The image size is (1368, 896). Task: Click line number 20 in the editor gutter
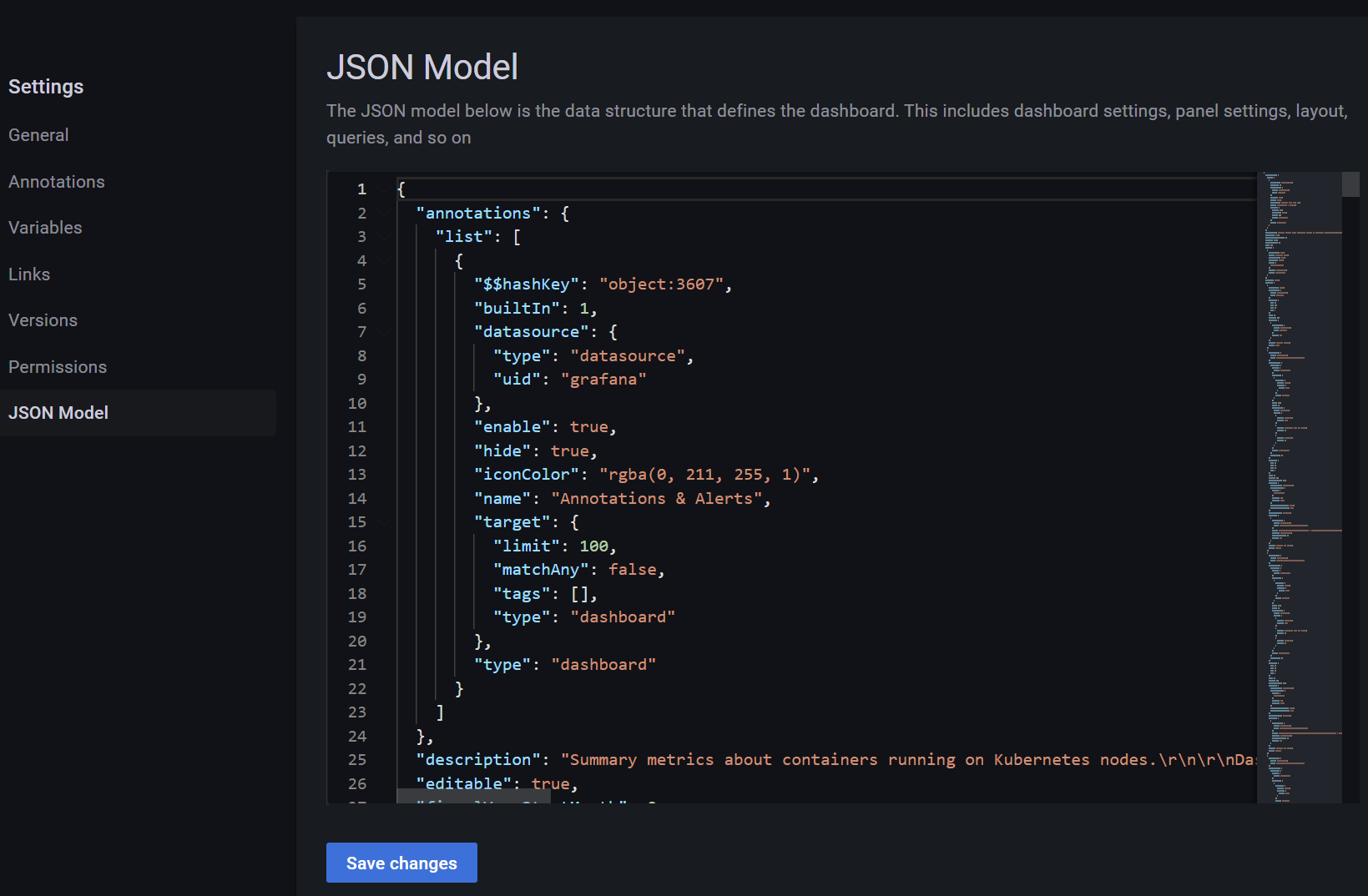coord(357,642)
